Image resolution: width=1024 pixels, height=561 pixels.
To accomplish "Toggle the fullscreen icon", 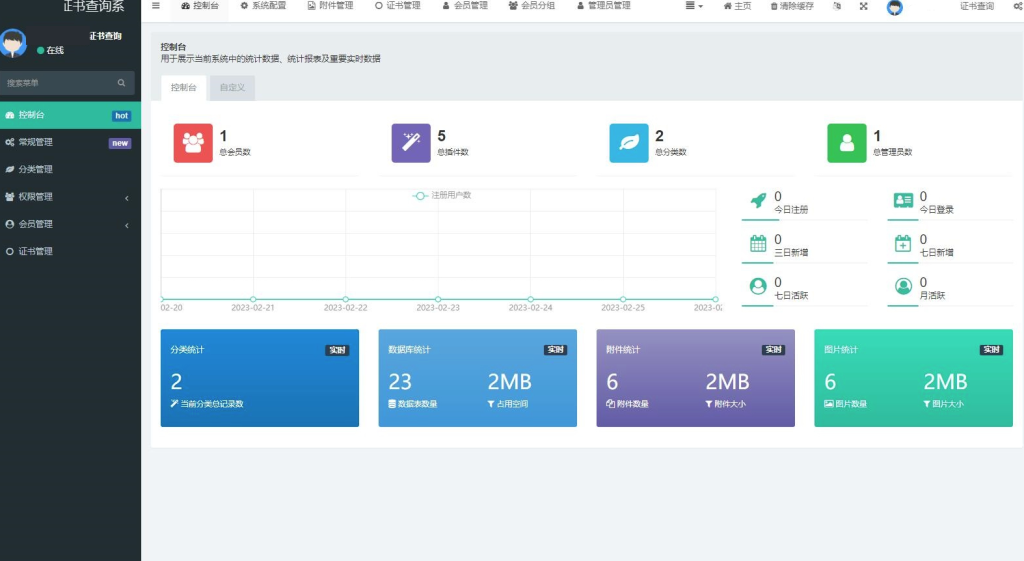I will coord(863,6).
